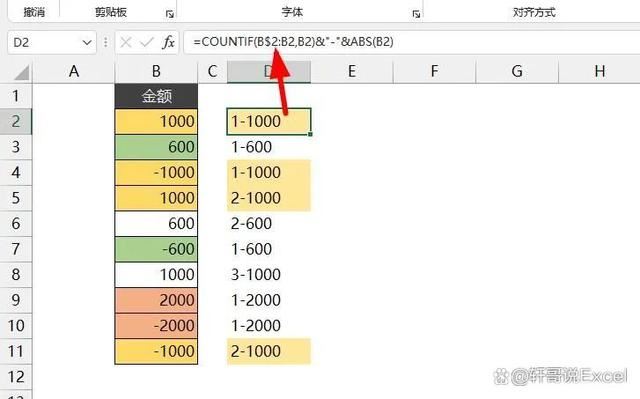Click the name box resize dots handle
Viewport: 640px width, 399px height.
click(106, 42)
